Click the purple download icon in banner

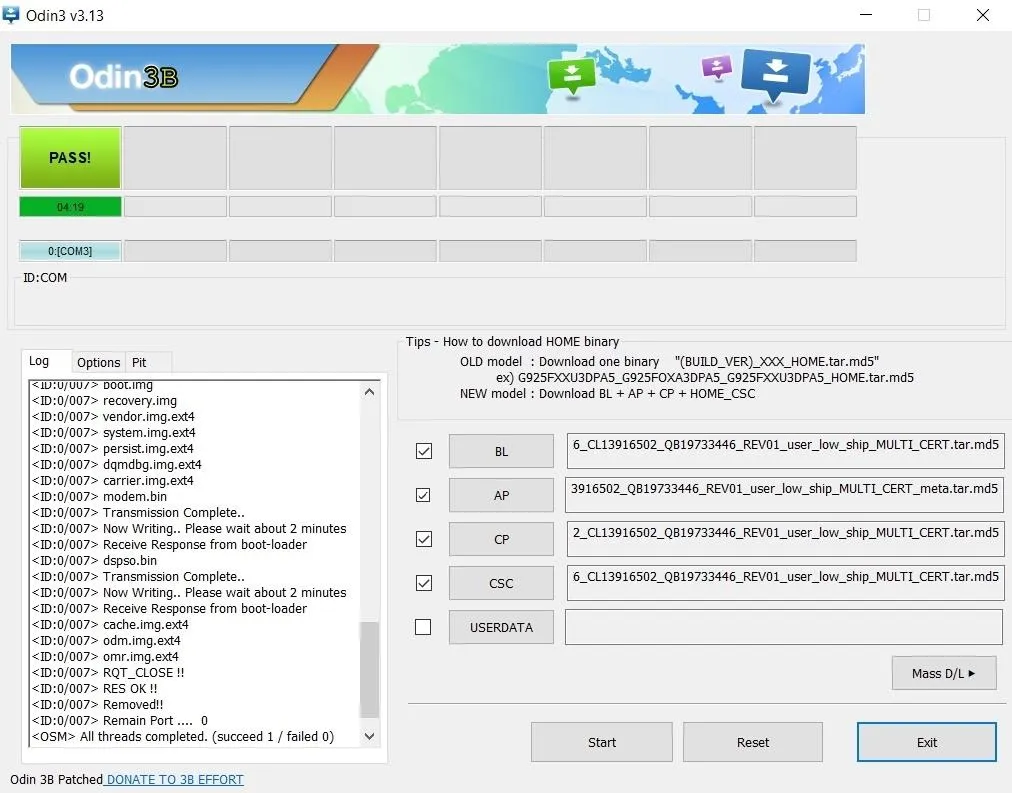[716, 67]
